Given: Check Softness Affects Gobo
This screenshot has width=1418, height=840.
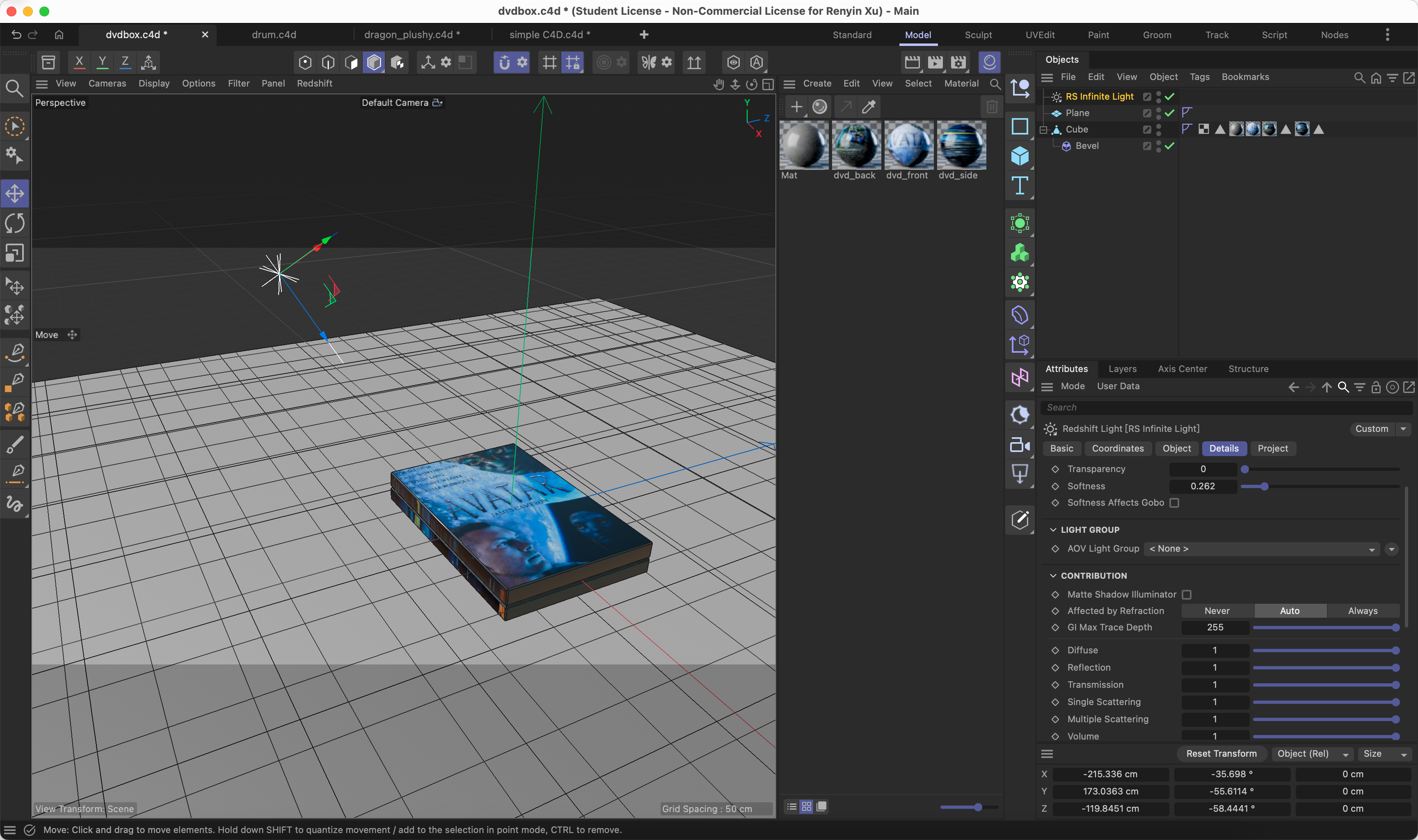Looking at the screenshot, I should point(1175,502).
